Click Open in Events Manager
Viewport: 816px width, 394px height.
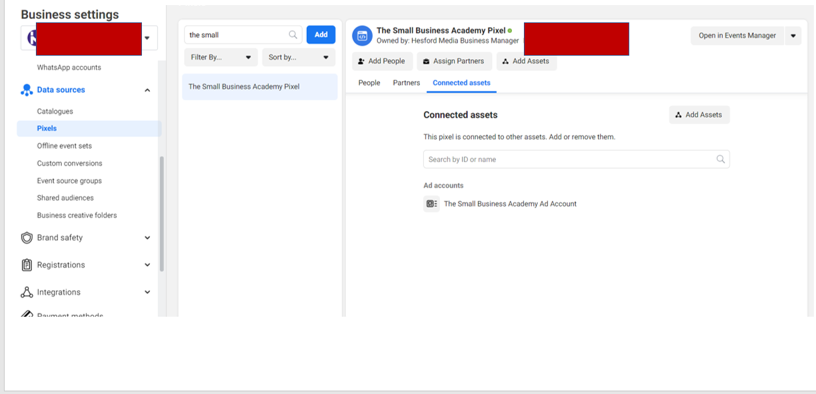[x=737, y=36]
